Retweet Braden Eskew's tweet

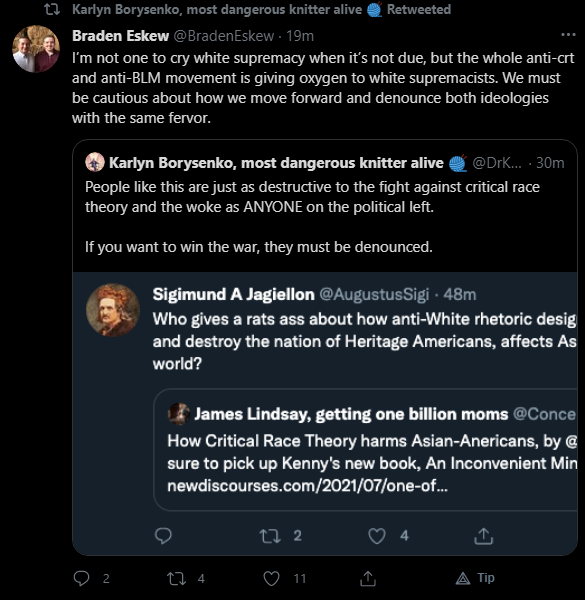(x=176, y=578)
